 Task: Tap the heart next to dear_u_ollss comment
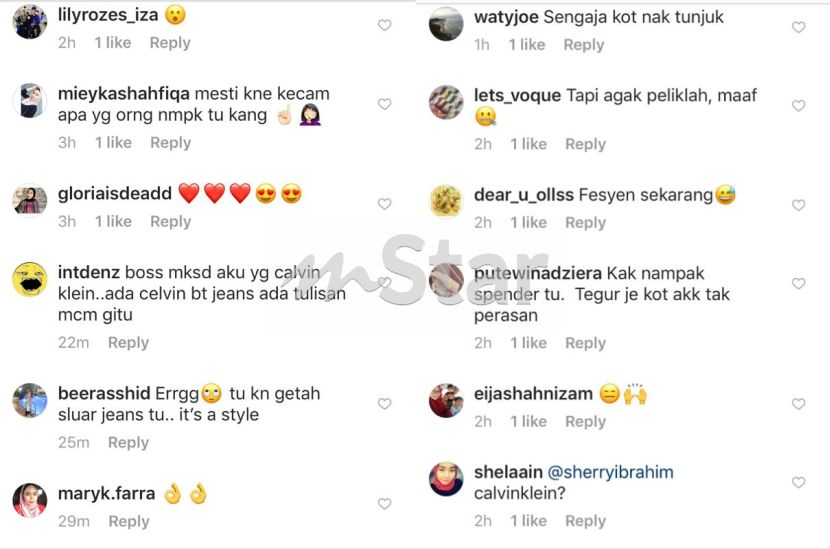point(798,205)
